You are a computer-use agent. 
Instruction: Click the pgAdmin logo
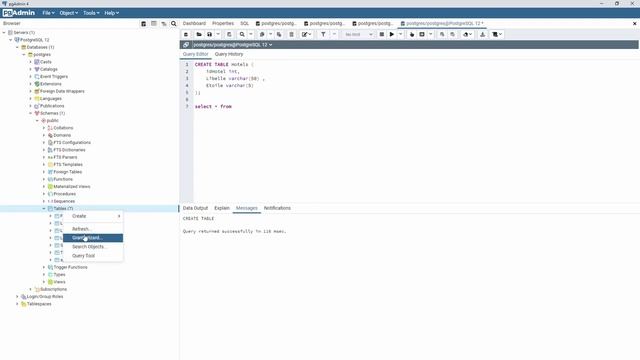tap(19, 13)
